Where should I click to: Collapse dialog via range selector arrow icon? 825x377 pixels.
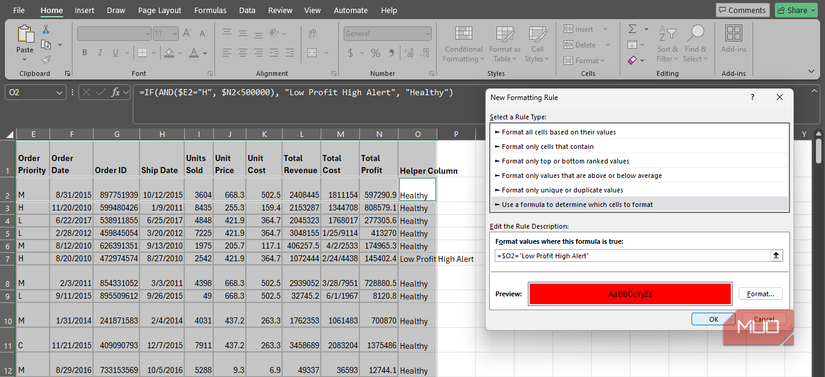776,256
